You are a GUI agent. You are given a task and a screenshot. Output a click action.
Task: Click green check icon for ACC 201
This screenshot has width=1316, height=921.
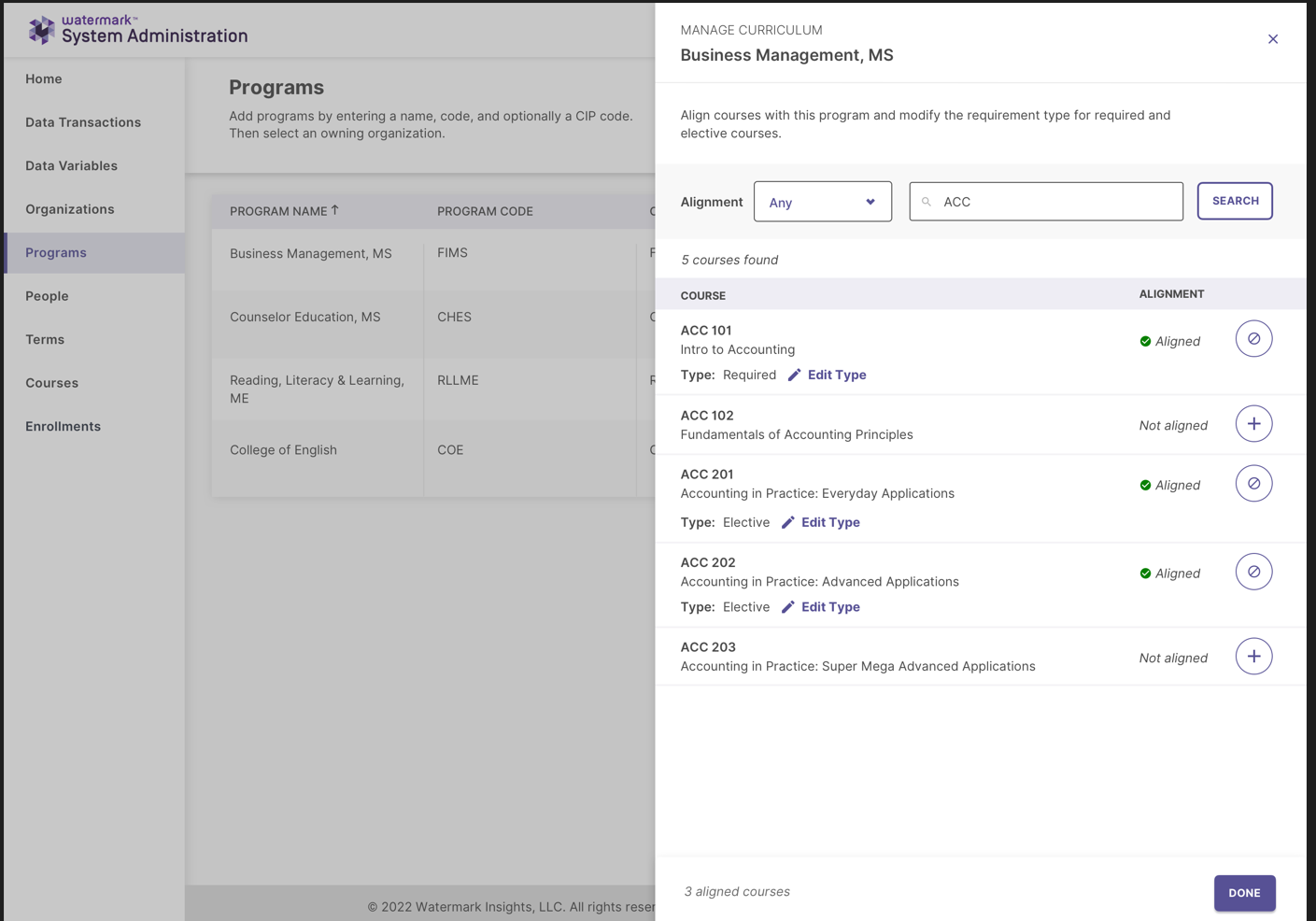[1145, 485]
